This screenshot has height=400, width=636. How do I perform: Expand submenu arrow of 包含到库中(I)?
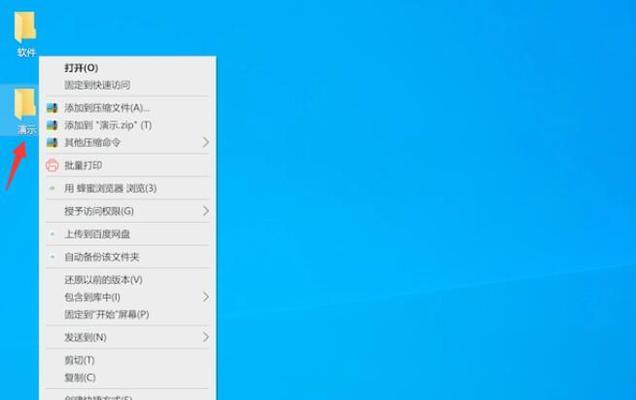[206, 297]
